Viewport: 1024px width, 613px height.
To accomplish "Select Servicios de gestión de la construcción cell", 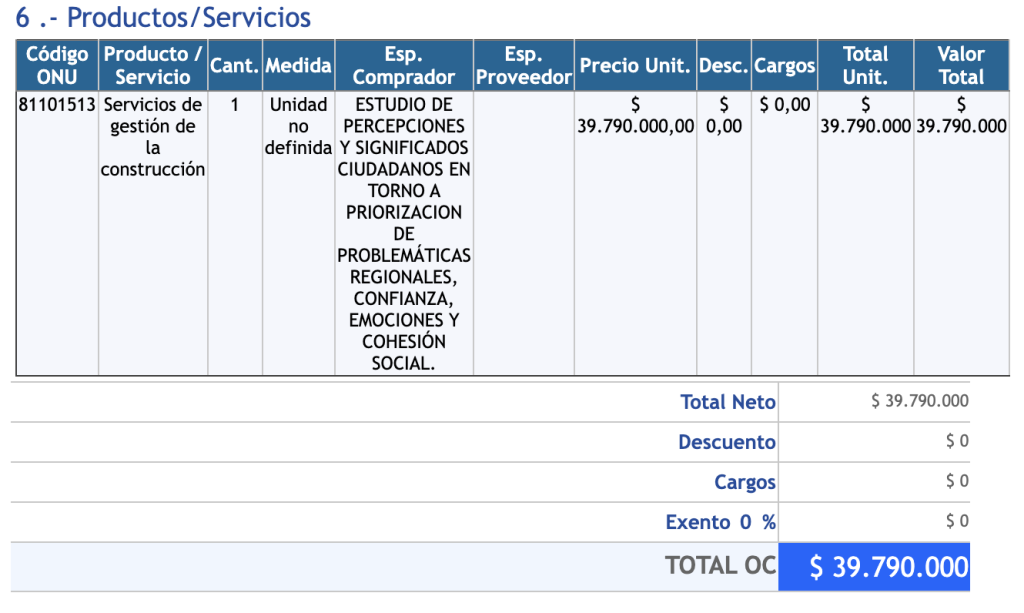I will tap(153, 137).
